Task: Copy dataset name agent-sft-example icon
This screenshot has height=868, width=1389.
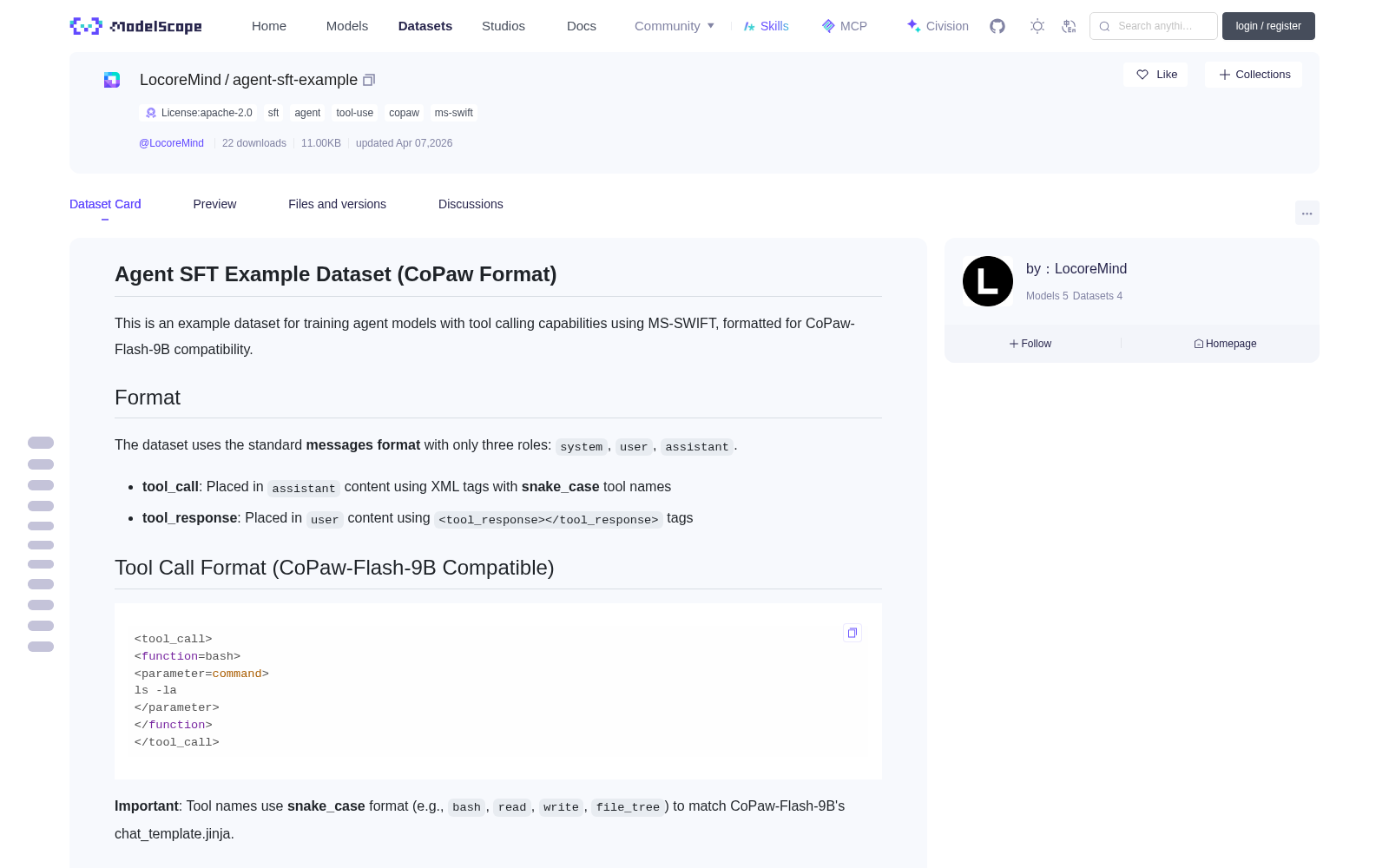Action: [369, 80]
